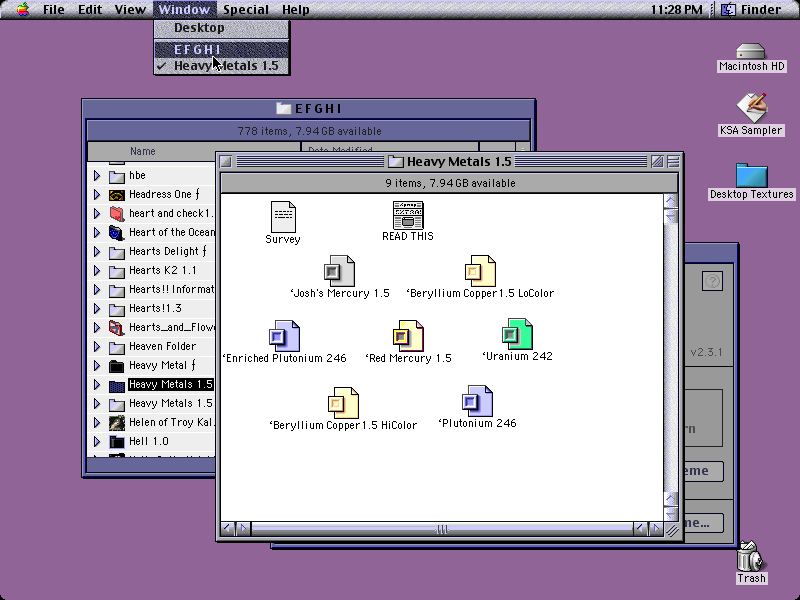Viewport: 800px width, 600px height.
Task: Expand the Hearts Delight ƒ triangle
Action: (x=97, y=252)
